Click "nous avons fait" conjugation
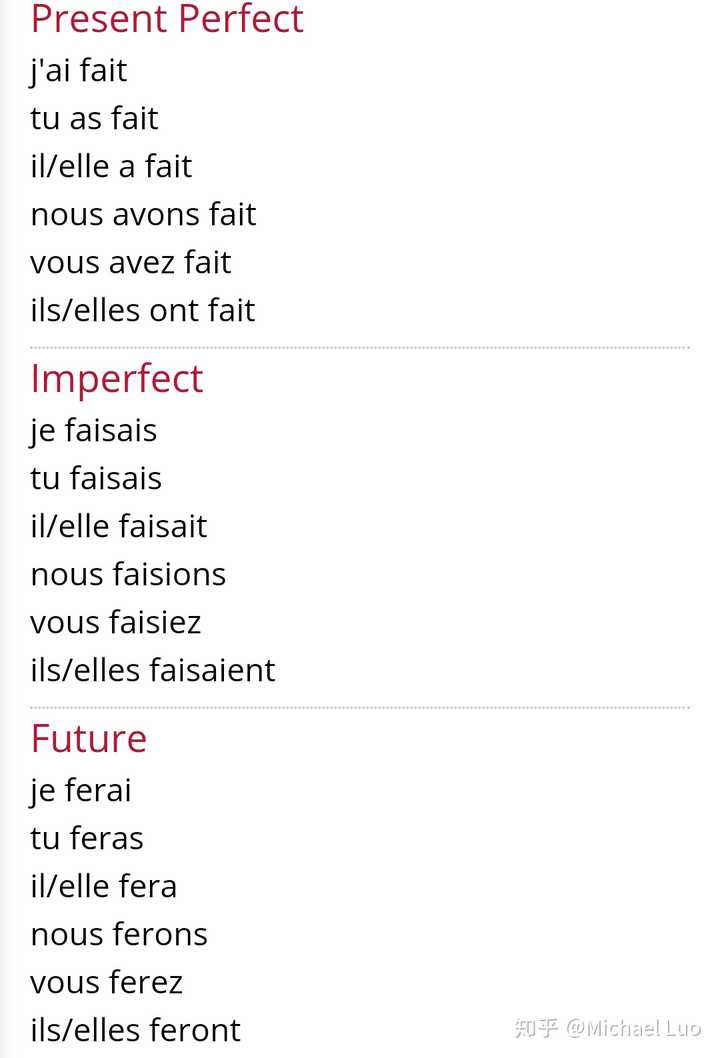Screen dimensions: 720x1058 click(x=143, y=215)
